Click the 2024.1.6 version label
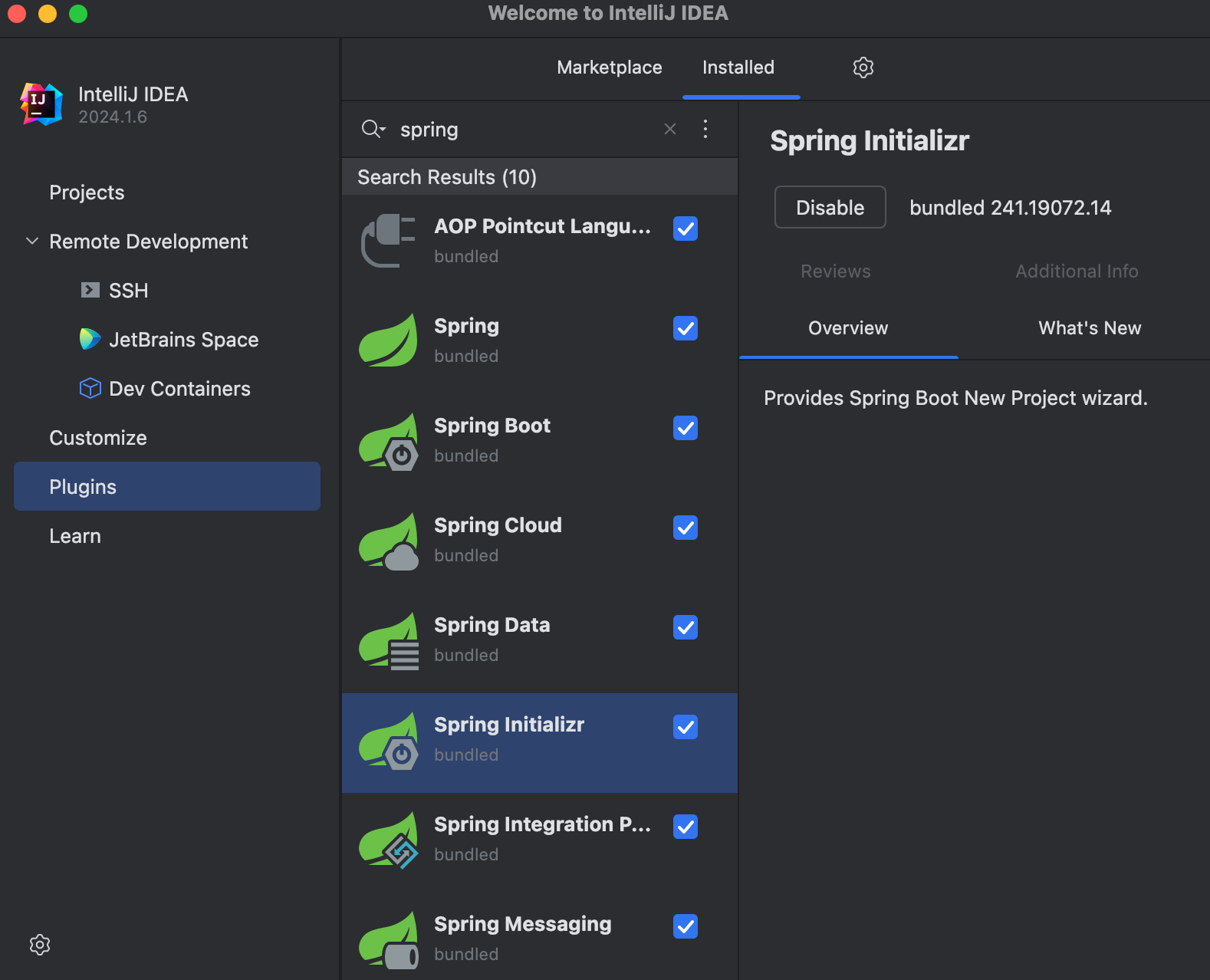This screenshot has height=980, width=1210. (113, 117)
